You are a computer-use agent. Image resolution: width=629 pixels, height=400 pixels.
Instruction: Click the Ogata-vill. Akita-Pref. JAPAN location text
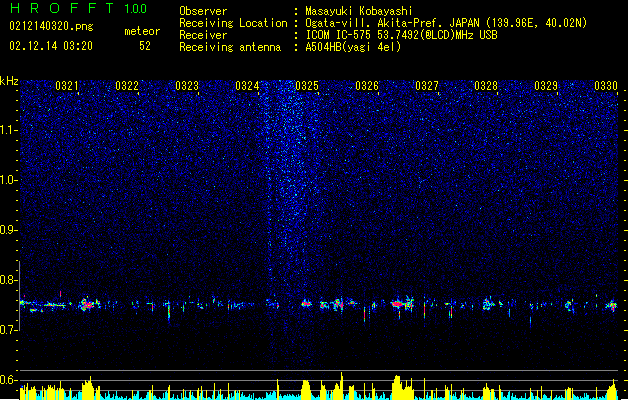coord(446,23)
